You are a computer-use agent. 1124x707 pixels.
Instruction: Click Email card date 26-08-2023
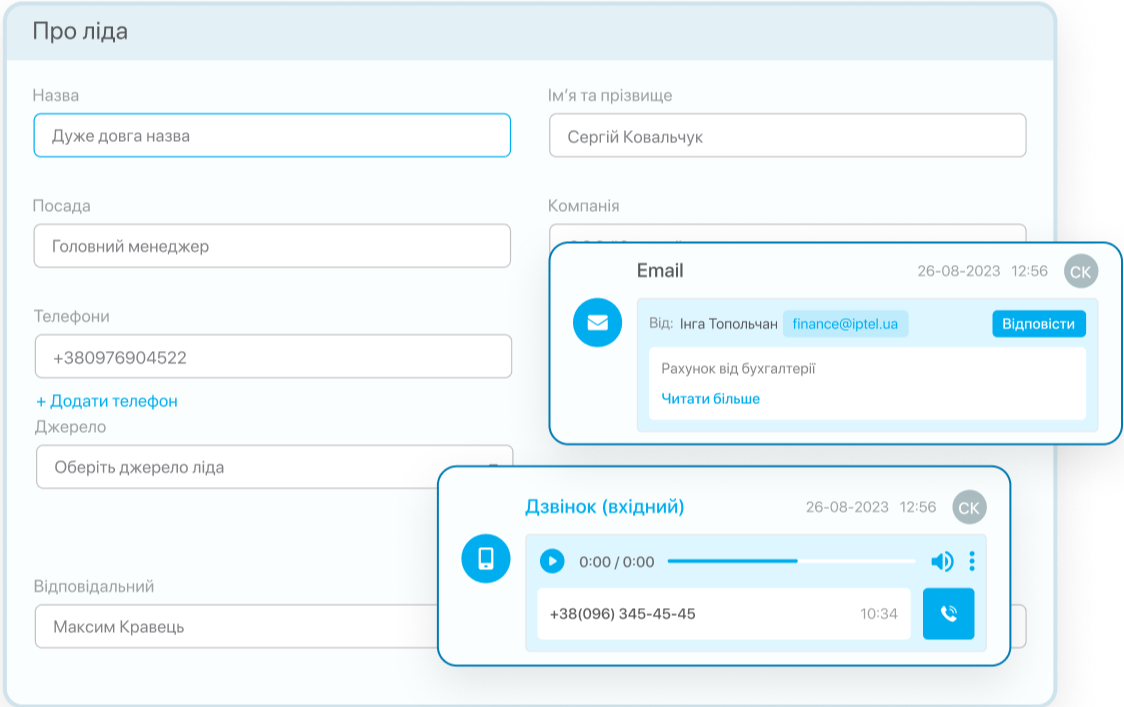click(958, 271)
